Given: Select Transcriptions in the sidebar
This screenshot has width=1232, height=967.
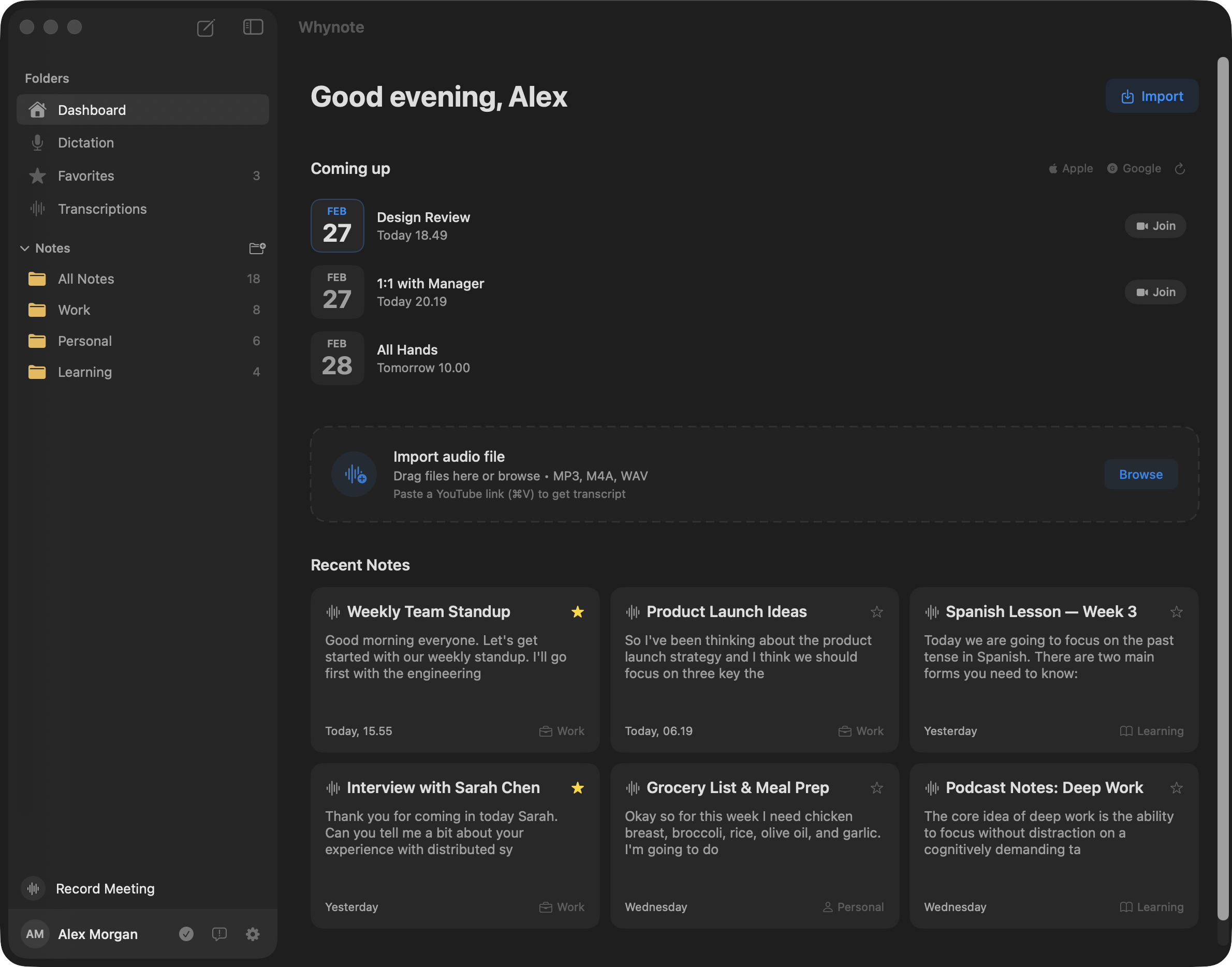Looking at the screenshot, I should point(102,208).
